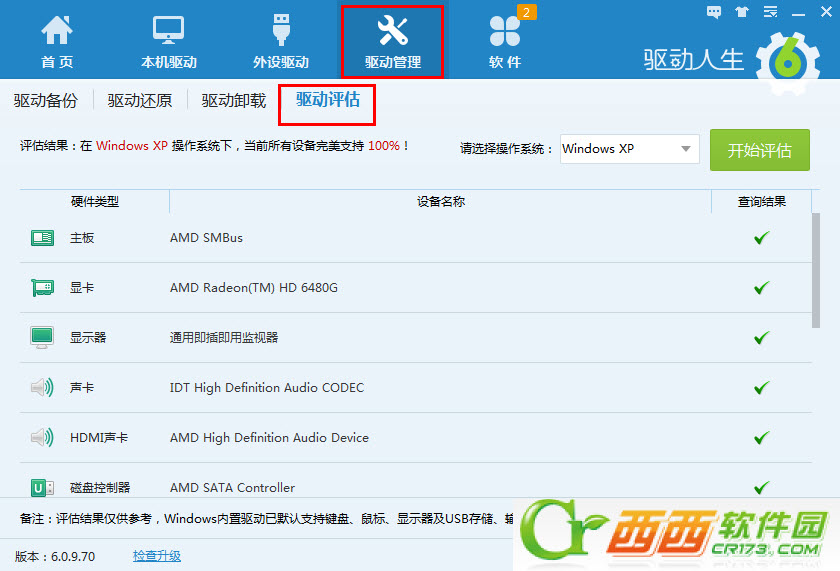Screen dimensions: 840x571
Task: Click the feedback chat bubble icon
Action: 714,12
